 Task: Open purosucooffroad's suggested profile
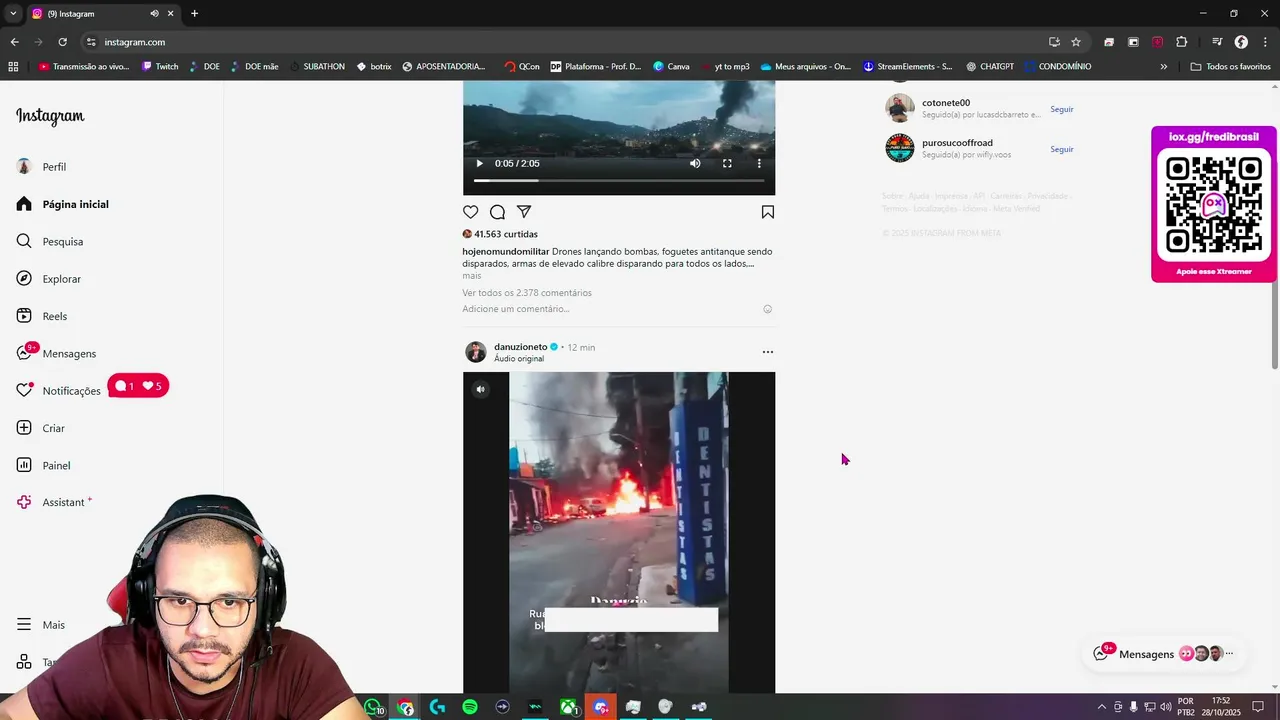coord(957,143)
